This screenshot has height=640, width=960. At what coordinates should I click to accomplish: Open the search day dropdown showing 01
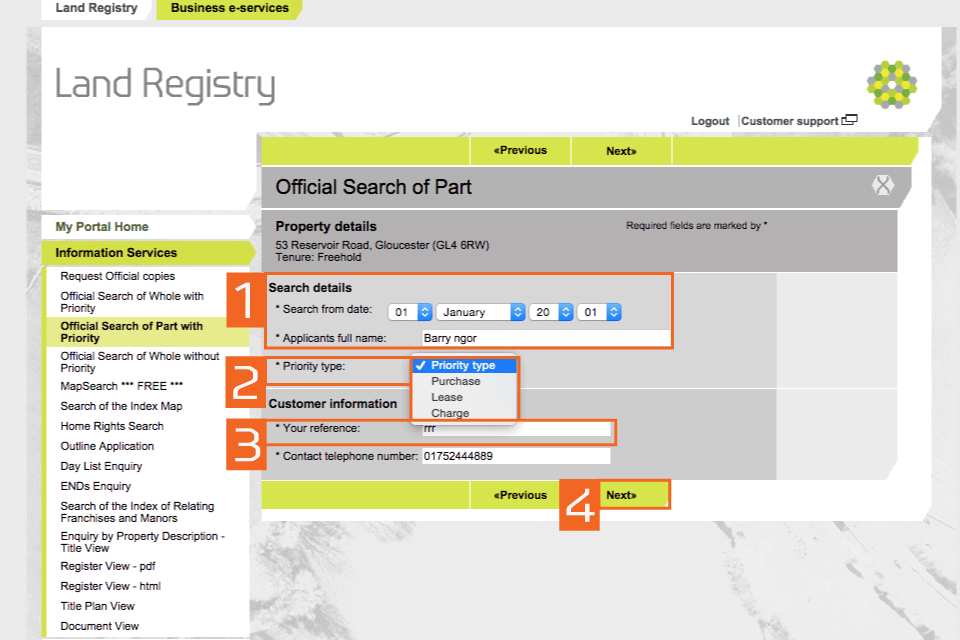tap(410, 312)
